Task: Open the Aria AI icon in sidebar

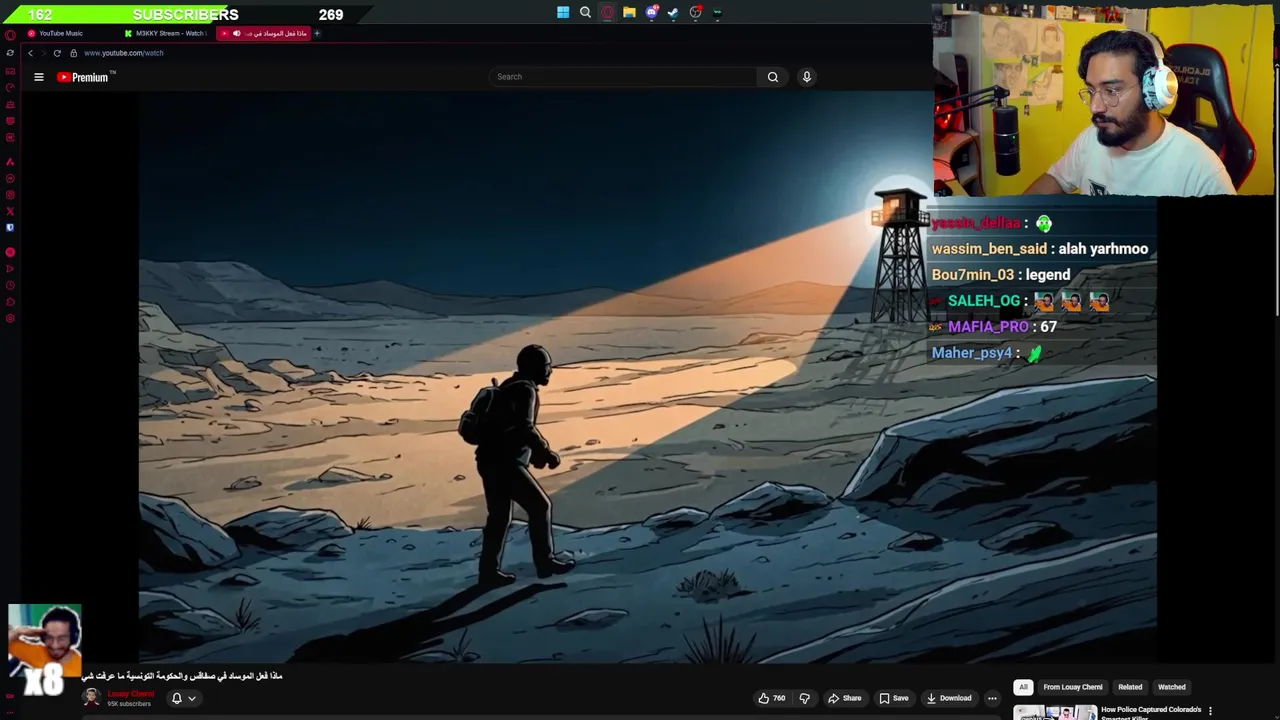Action: pyautogui.click(x=10, y=161)
